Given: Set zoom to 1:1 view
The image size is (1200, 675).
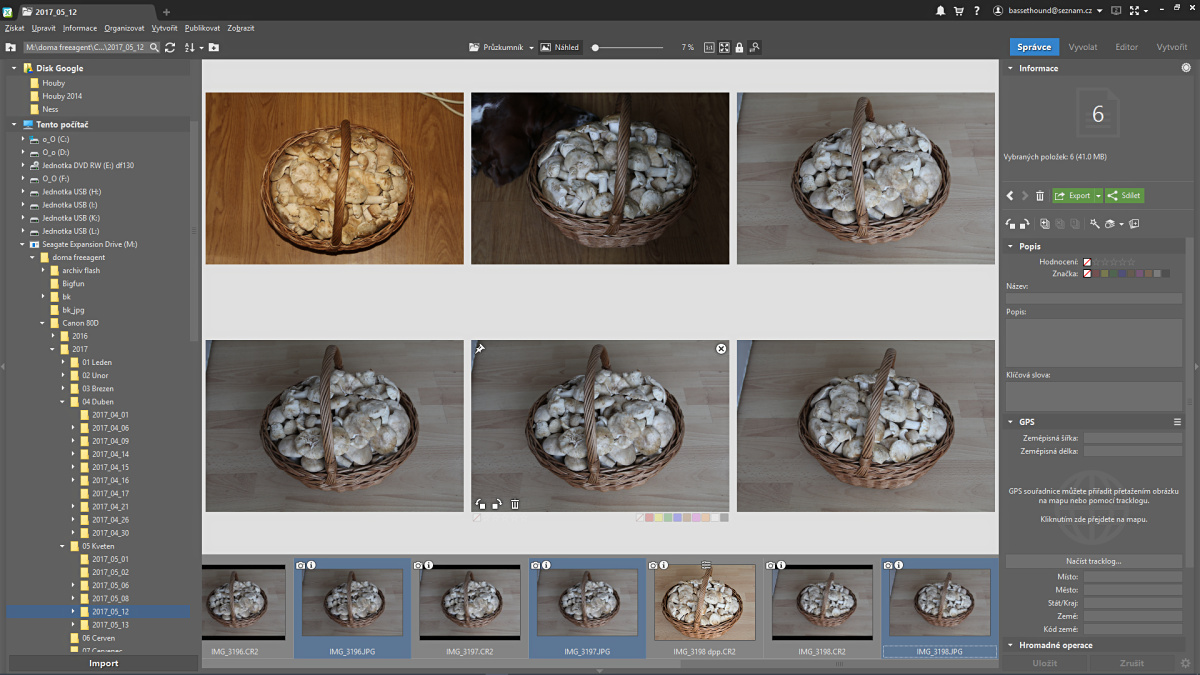Looking at the screenshot, I should tap(709, 47).
